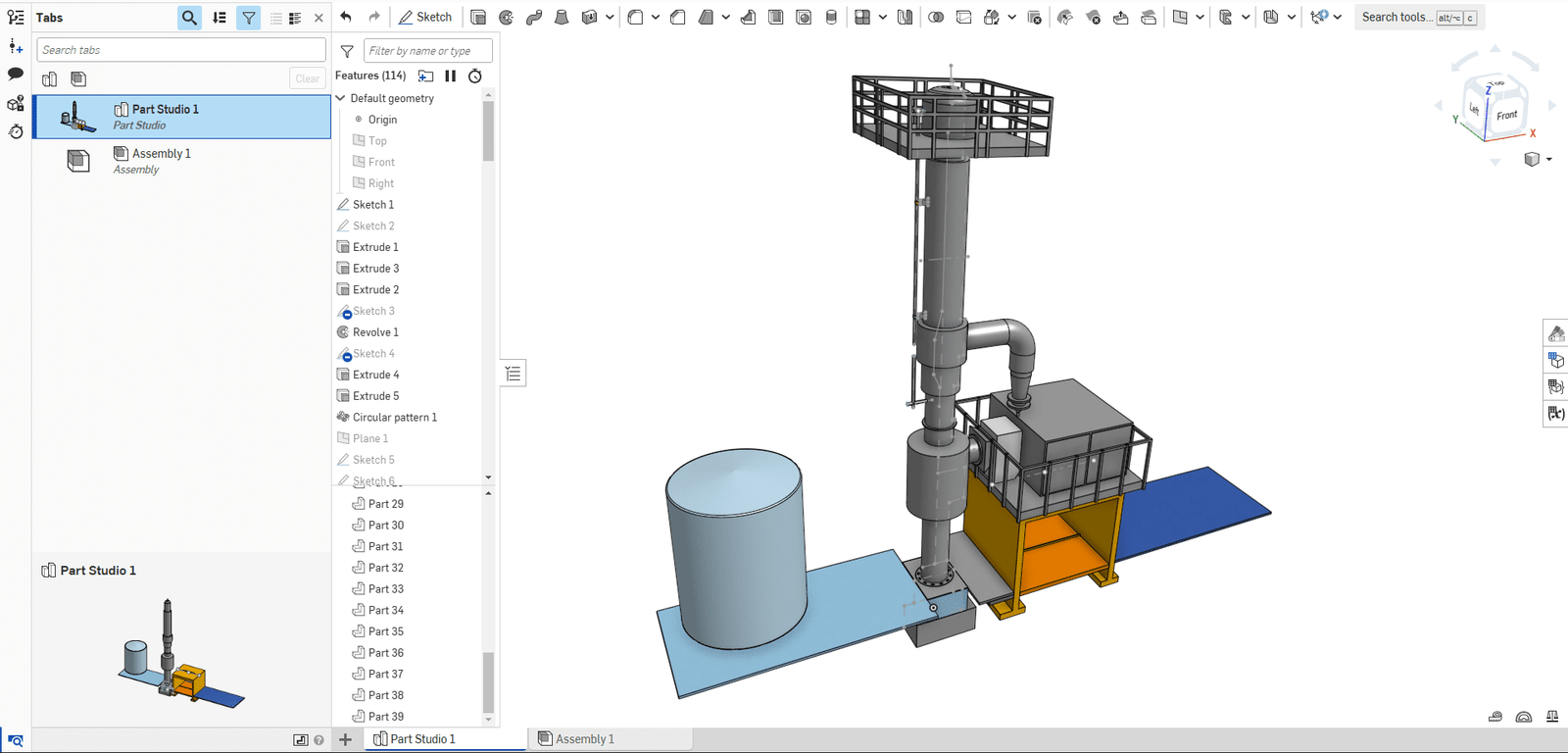
Task: Toggle the tab search magnifier button
Action: coord(189,18)
